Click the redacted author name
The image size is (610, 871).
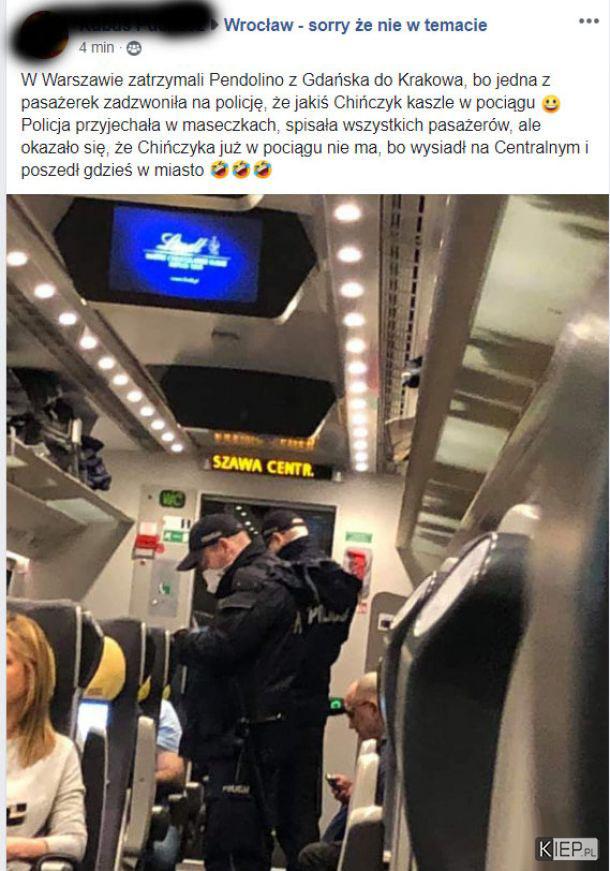click(x=142, y=22)
